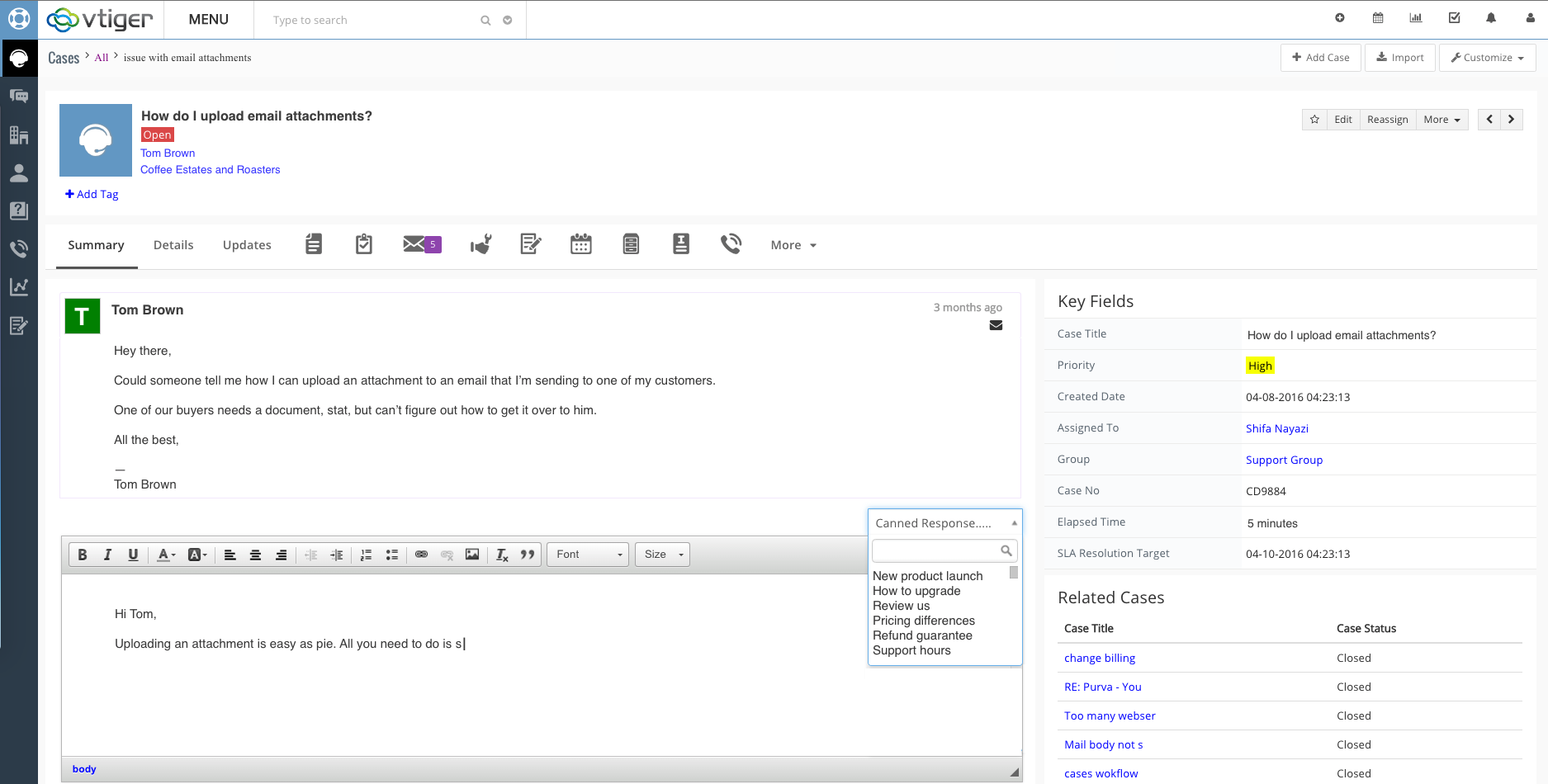Open the Font dropdown
Image resolution: width=1548 pixels, height=784 pixels.
[588, 555]
